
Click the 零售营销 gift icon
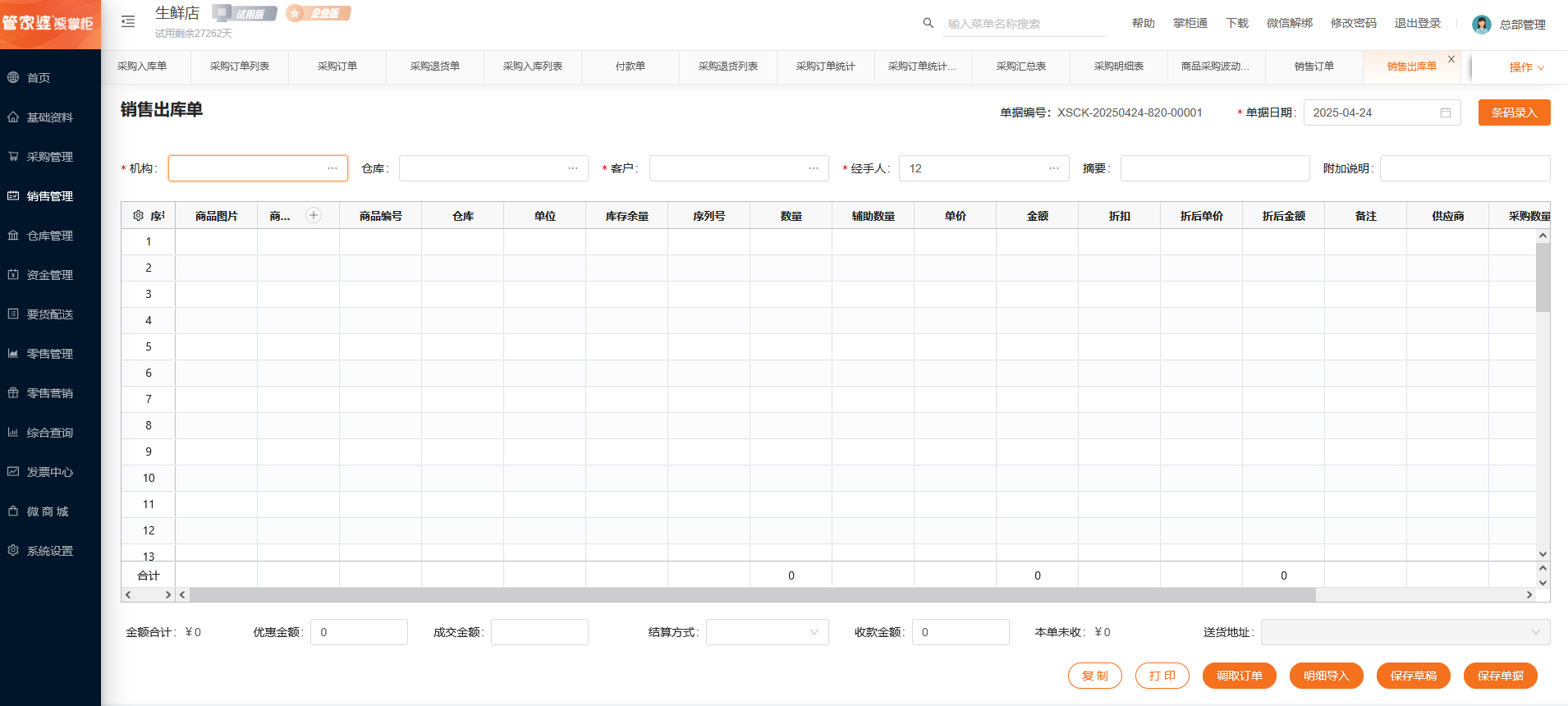tap(13, 392)
